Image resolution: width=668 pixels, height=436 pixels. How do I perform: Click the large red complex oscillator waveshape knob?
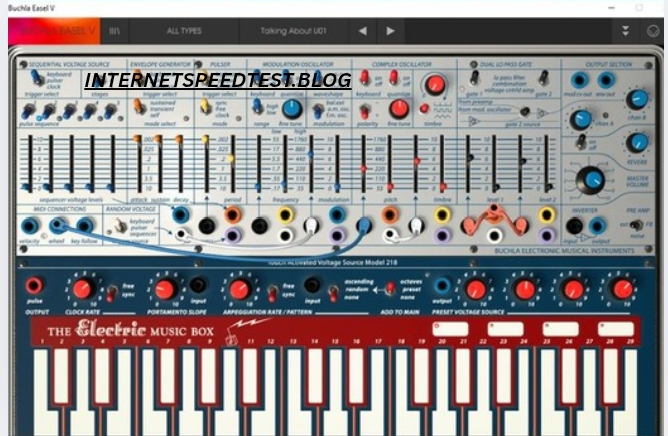coord(435,84)
